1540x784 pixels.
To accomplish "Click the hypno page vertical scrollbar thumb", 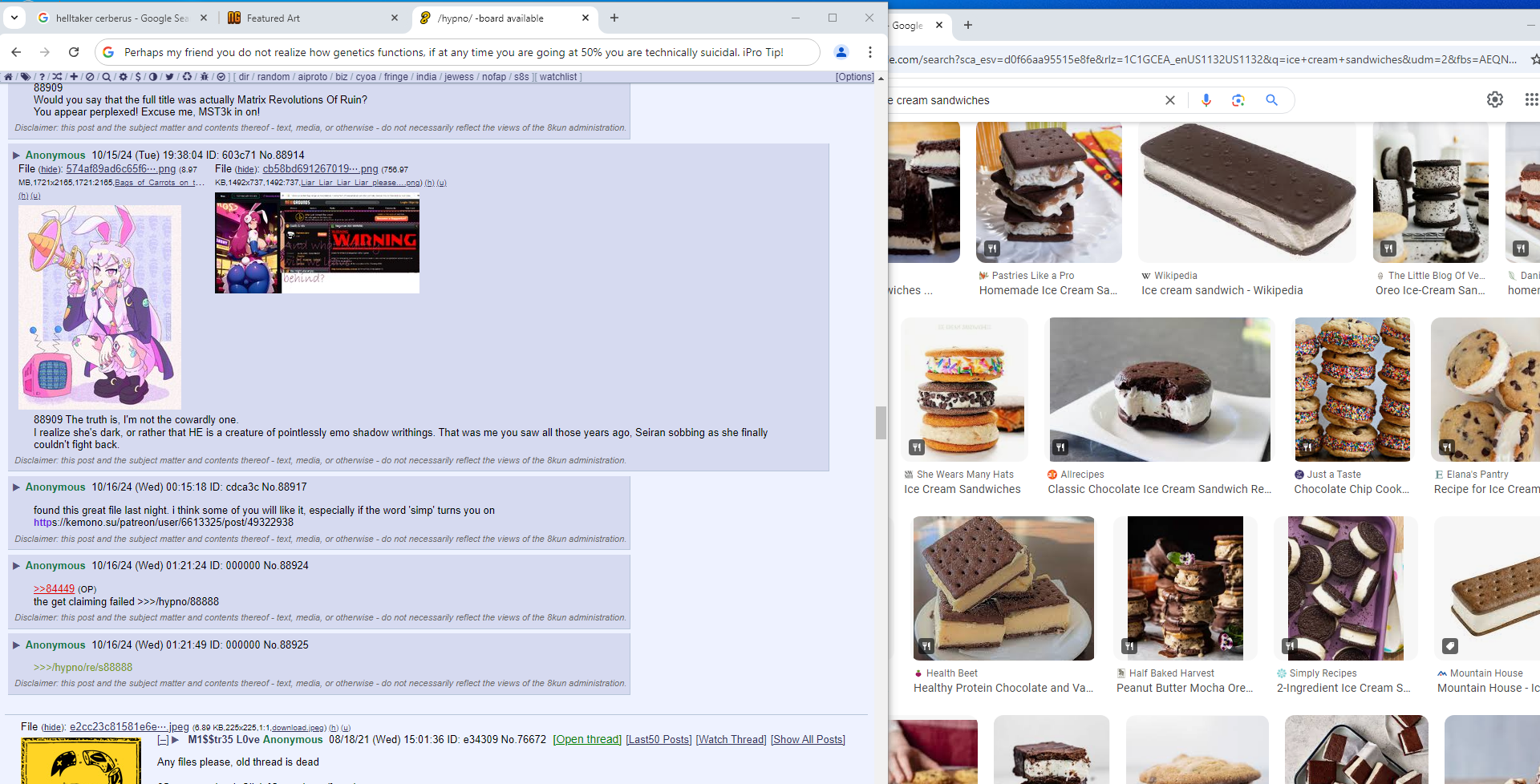I will [x=881, y=422].
